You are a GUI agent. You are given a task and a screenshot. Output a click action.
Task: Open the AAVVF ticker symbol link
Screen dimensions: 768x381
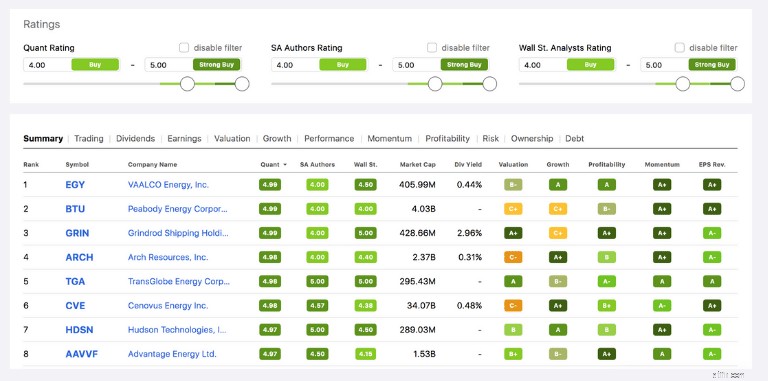pyautogui.click(x=82, y=354)
